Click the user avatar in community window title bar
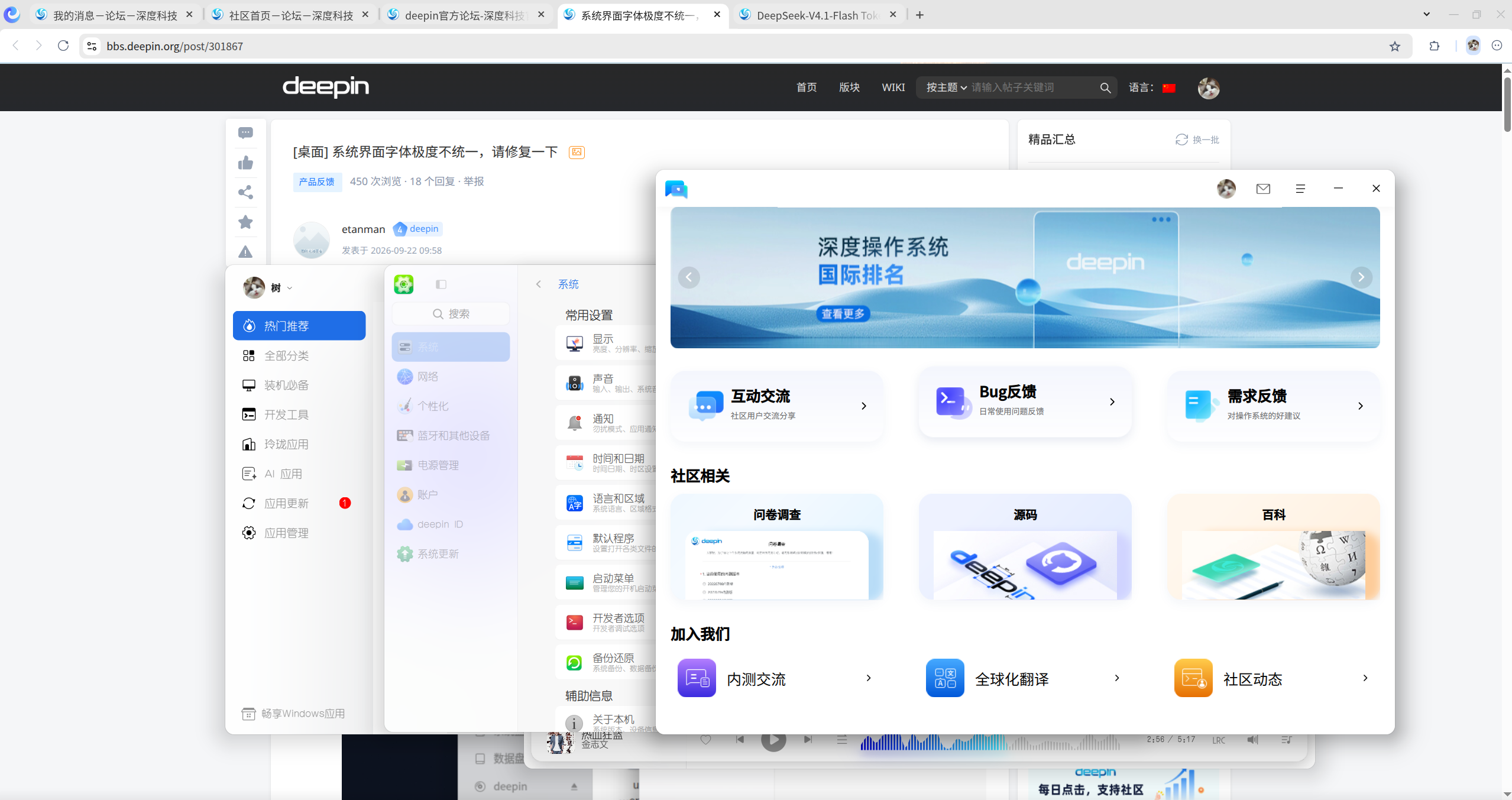Viewport: 1512px width, 800px height. (x=1226, y=189)
